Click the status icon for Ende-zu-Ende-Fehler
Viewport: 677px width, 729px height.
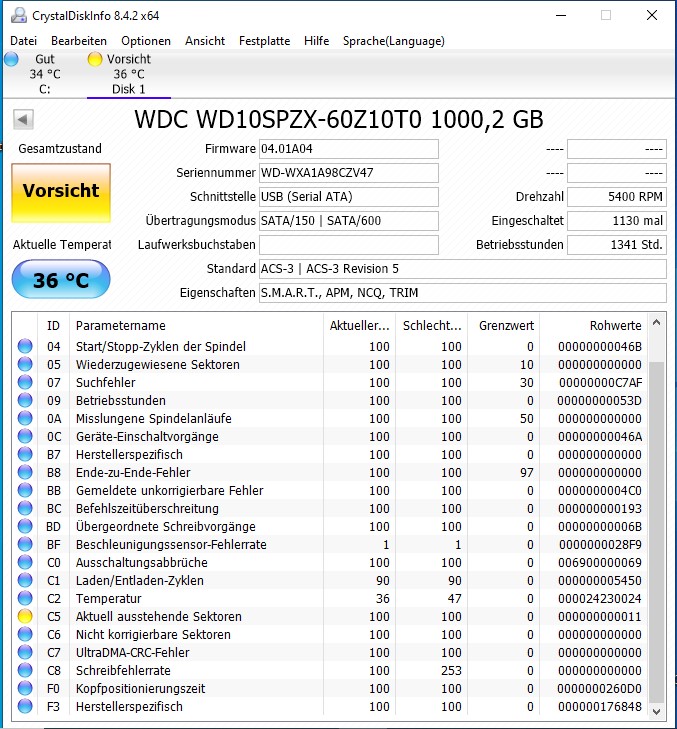[25, 472]
